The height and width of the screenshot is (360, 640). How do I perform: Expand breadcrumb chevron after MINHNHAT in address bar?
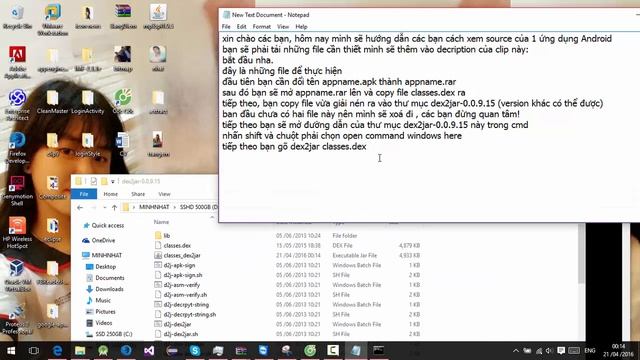coord(174,207)
